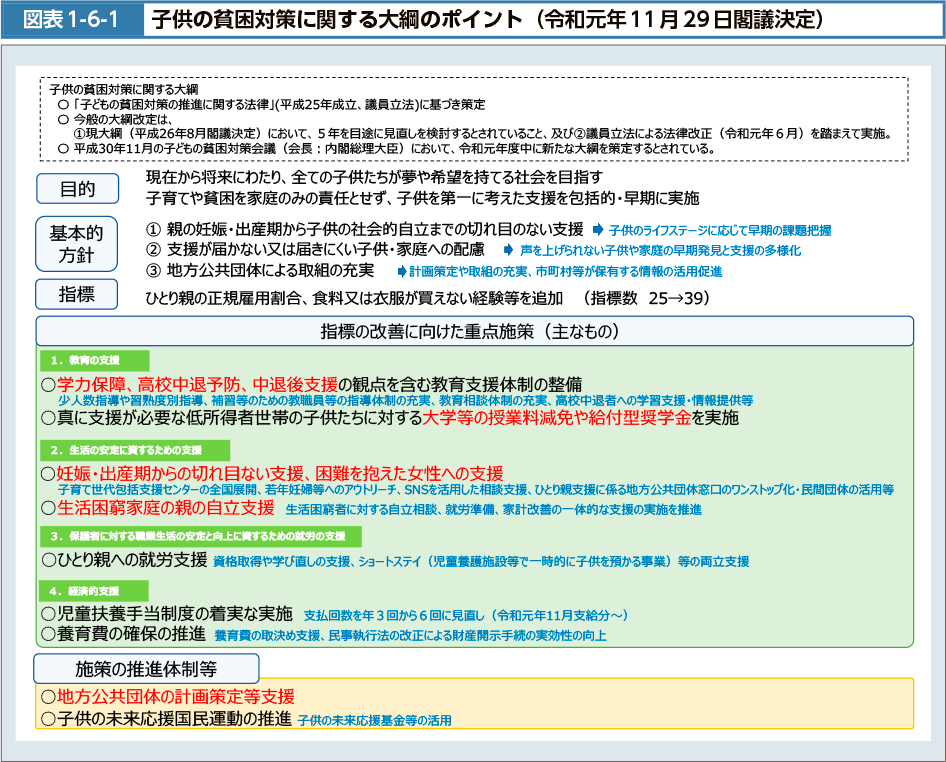Click the blue arrow before 計画策定や取組の充実
This screenshot has width=946, height=762.
pyautogui.click(x=401, y=271)
